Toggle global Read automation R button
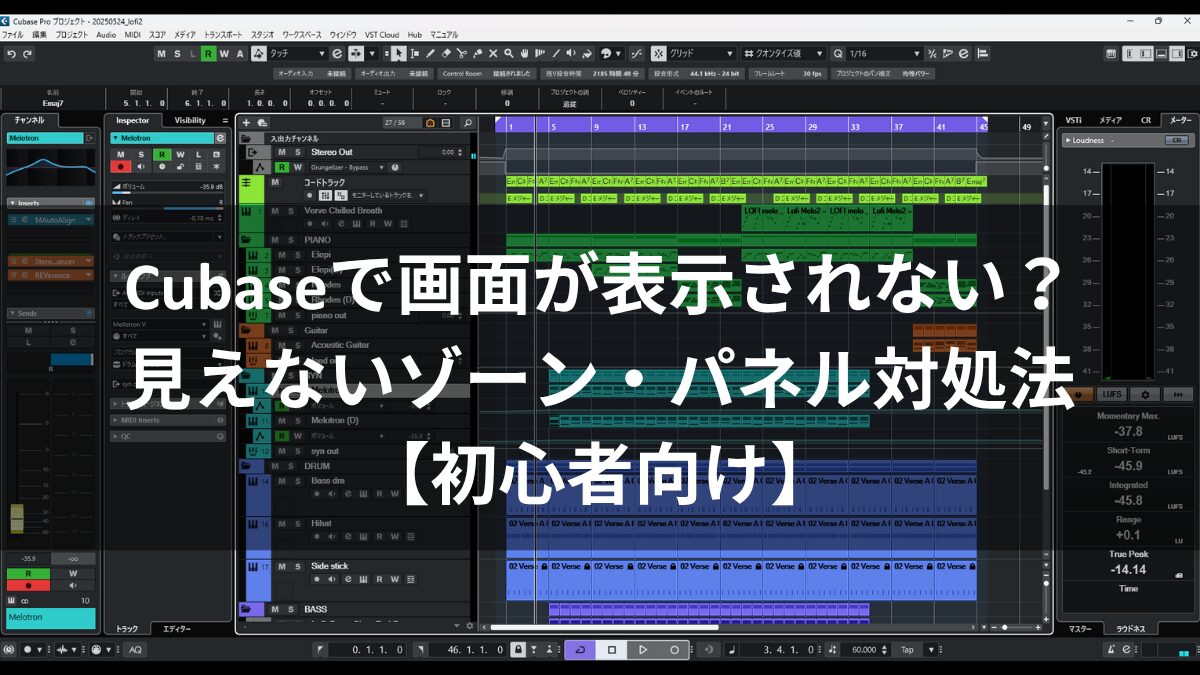The image size is (1200, 675). click(208, 53)
